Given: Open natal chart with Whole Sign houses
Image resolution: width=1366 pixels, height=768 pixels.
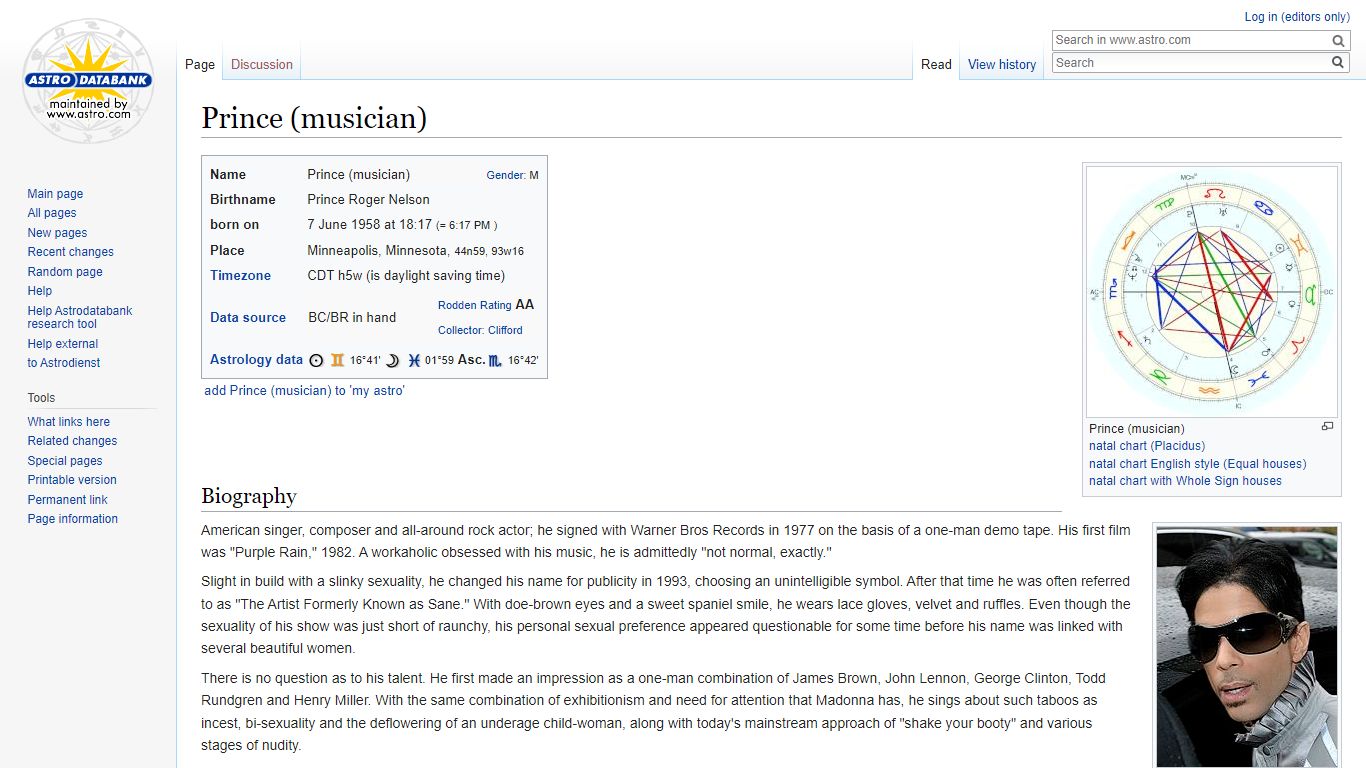Looking at the screenshot, I should click(x=1185, y=481).
